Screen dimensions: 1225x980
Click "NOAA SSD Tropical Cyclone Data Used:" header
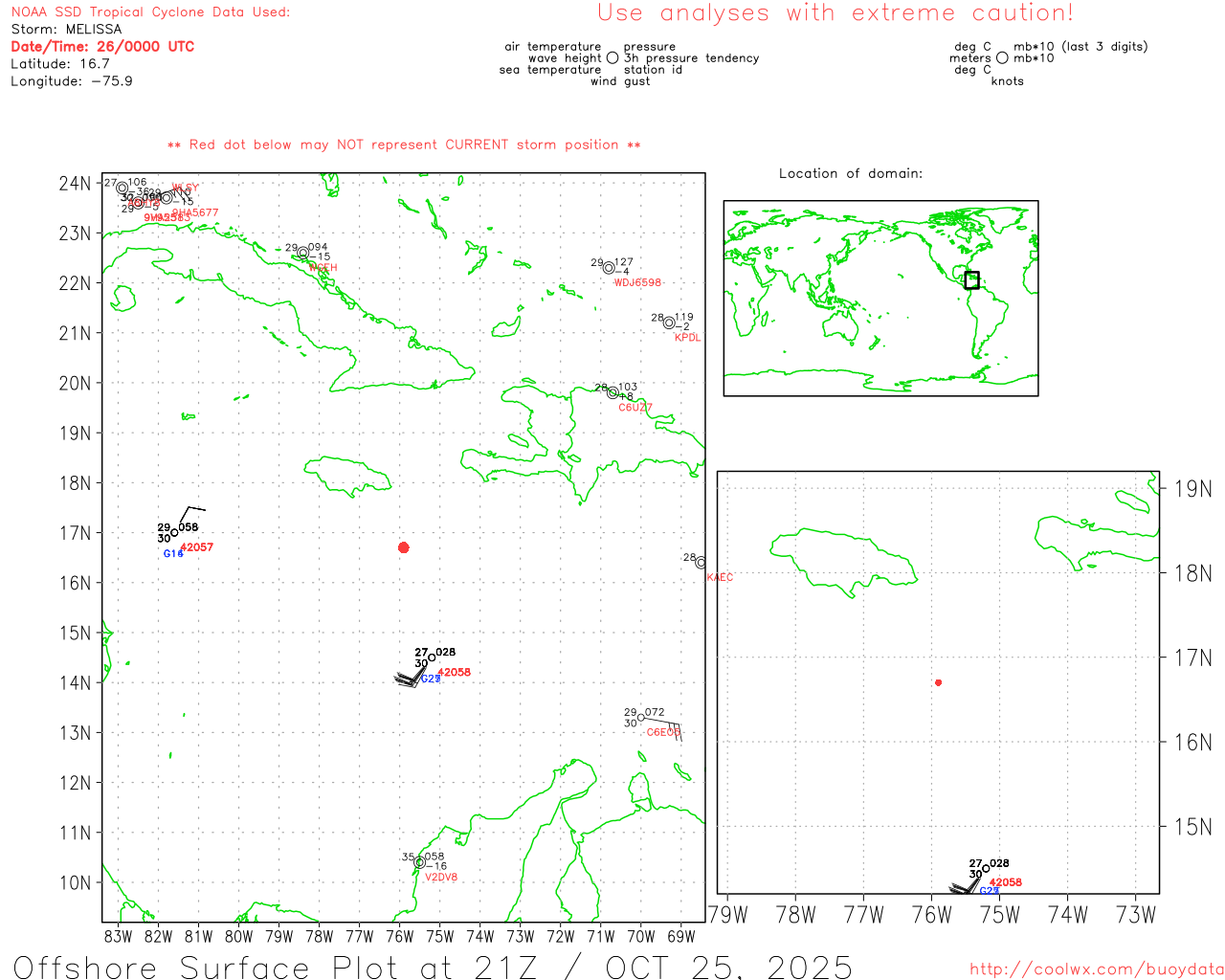[x=150, y=12]
